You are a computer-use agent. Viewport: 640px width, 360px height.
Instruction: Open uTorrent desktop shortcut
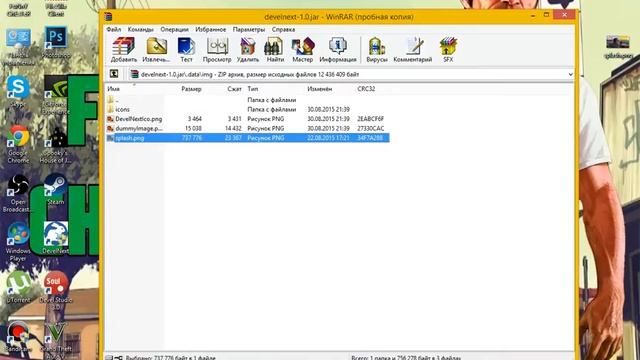coord(18,287)
